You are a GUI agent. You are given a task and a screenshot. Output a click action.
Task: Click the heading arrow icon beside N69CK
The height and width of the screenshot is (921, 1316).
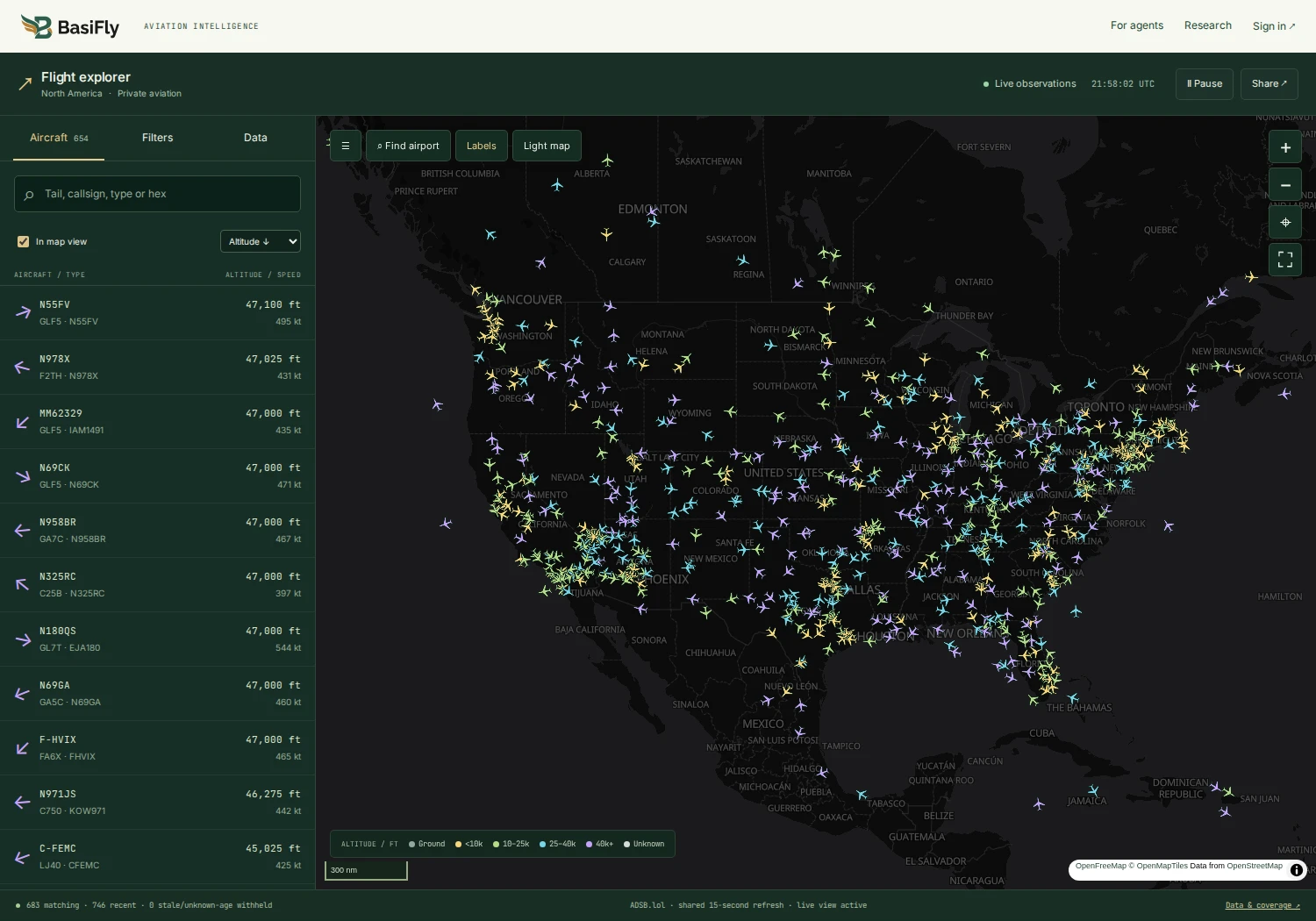[x=23, y=475]
